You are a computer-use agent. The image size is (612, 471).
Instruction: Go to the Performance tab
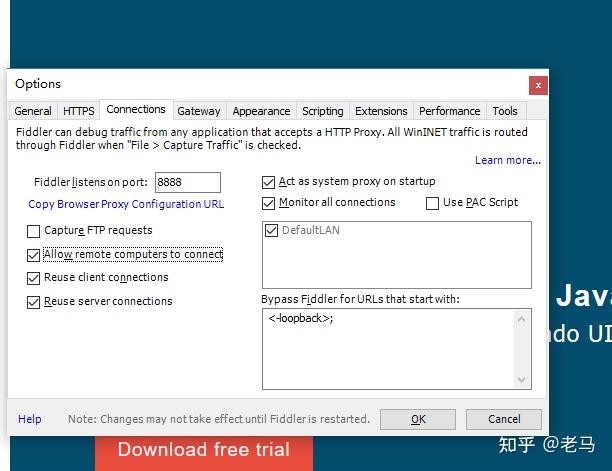click(449, 111)
